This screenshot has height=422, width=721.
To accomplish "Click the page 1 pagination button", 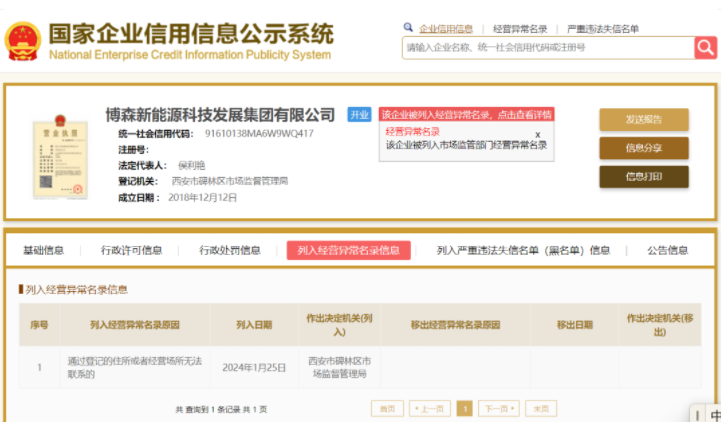I will click(464, 409).
